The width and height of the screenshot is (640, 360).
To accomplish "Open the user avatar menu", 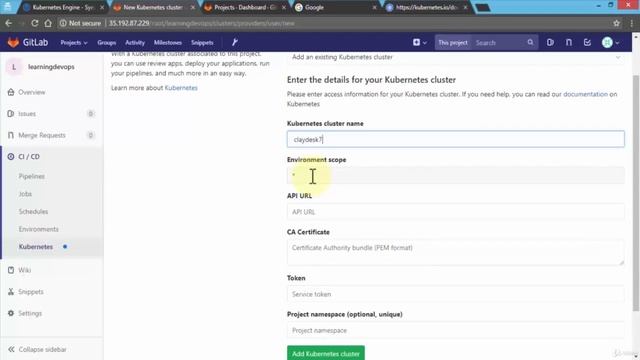I will (610, 42).
